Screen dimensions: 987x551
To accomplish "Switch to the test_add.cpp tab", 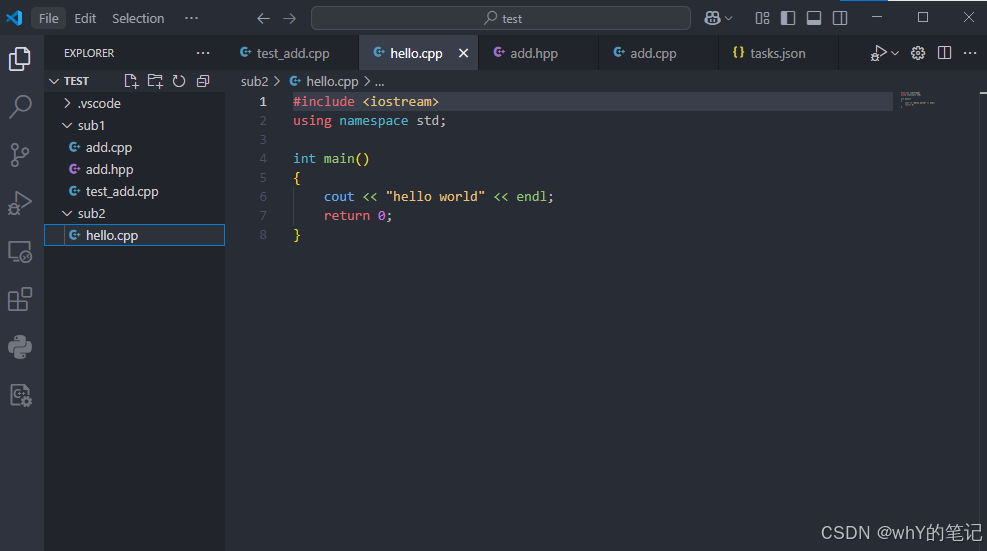I will 292,54.
